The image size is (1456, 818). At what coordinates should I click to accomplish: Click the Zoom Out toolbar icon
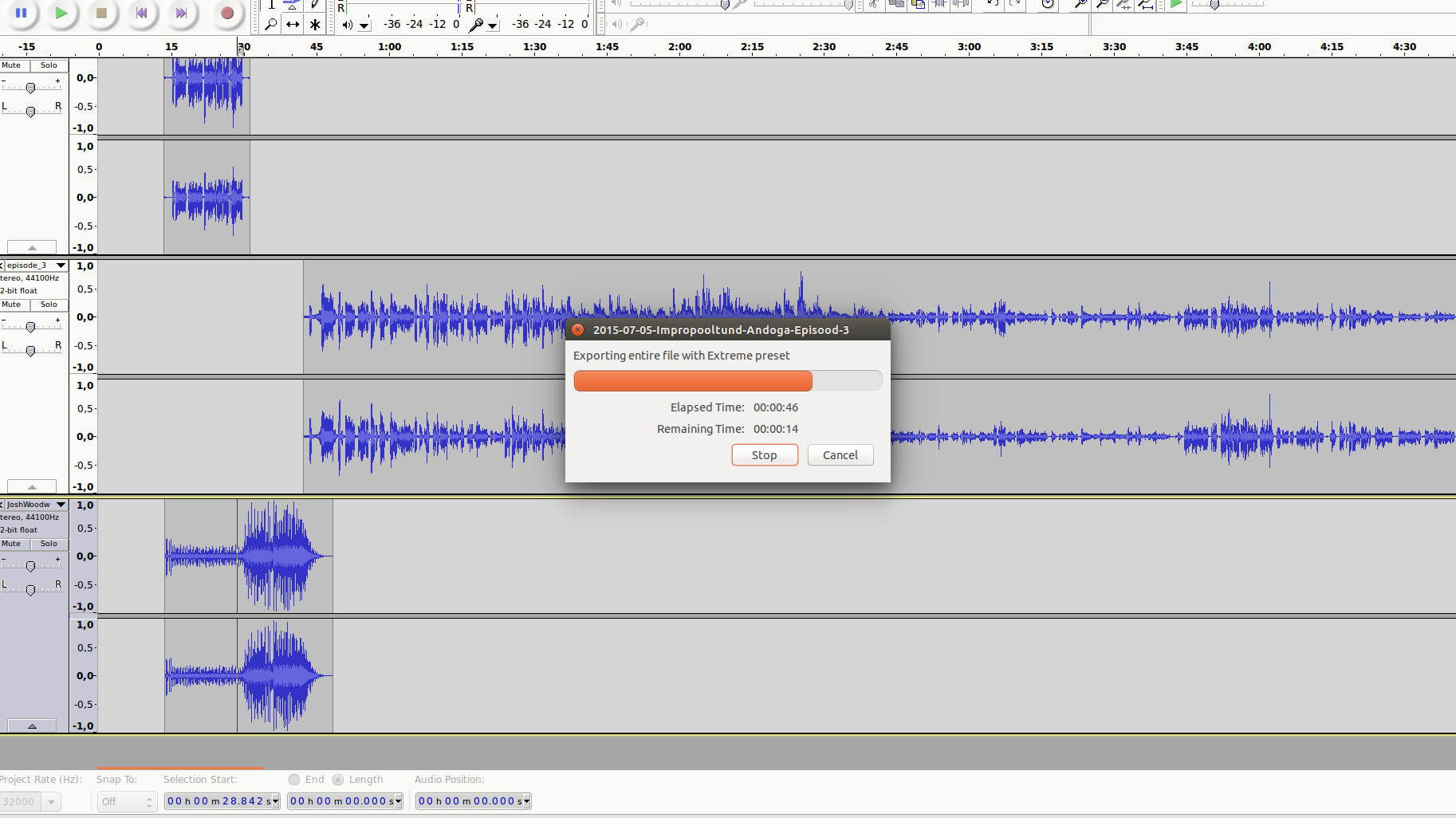1102,4
